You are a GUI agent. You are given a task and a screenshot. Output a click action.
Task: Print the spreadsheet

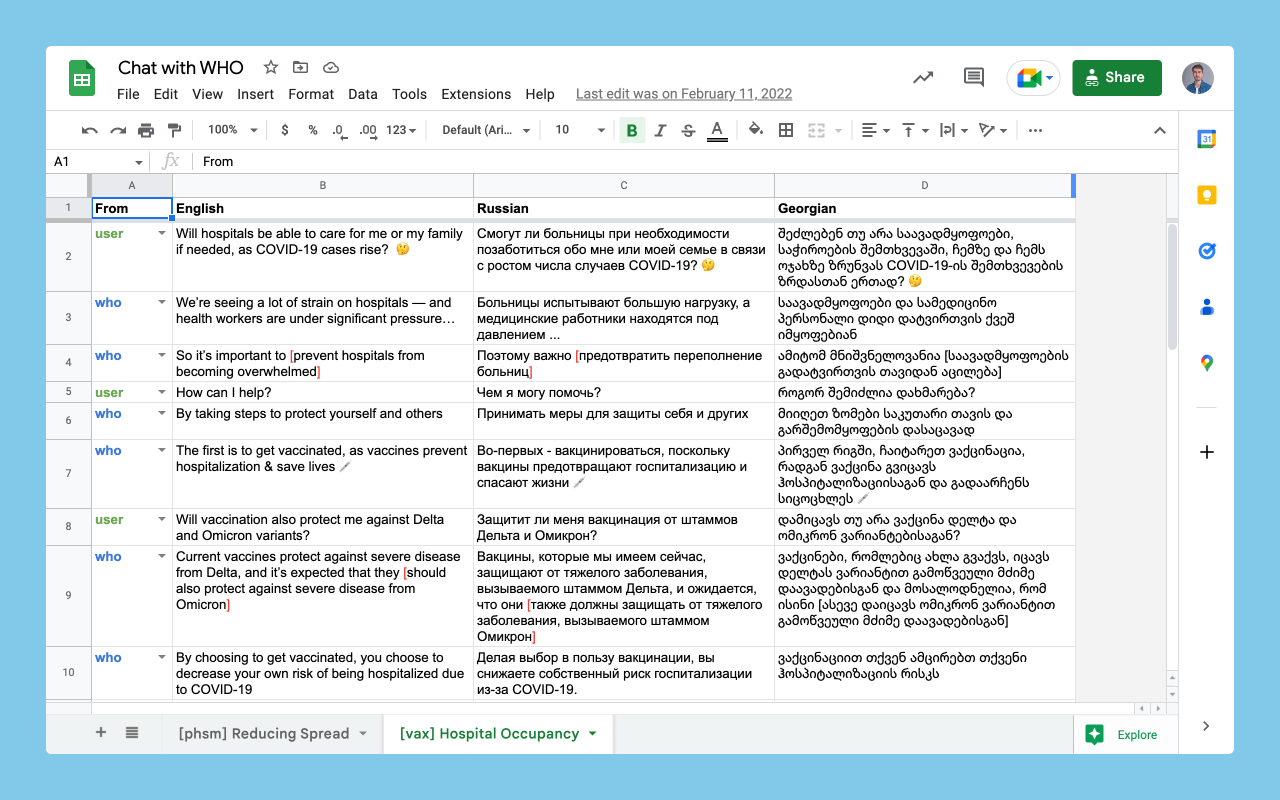pos(146,130)
